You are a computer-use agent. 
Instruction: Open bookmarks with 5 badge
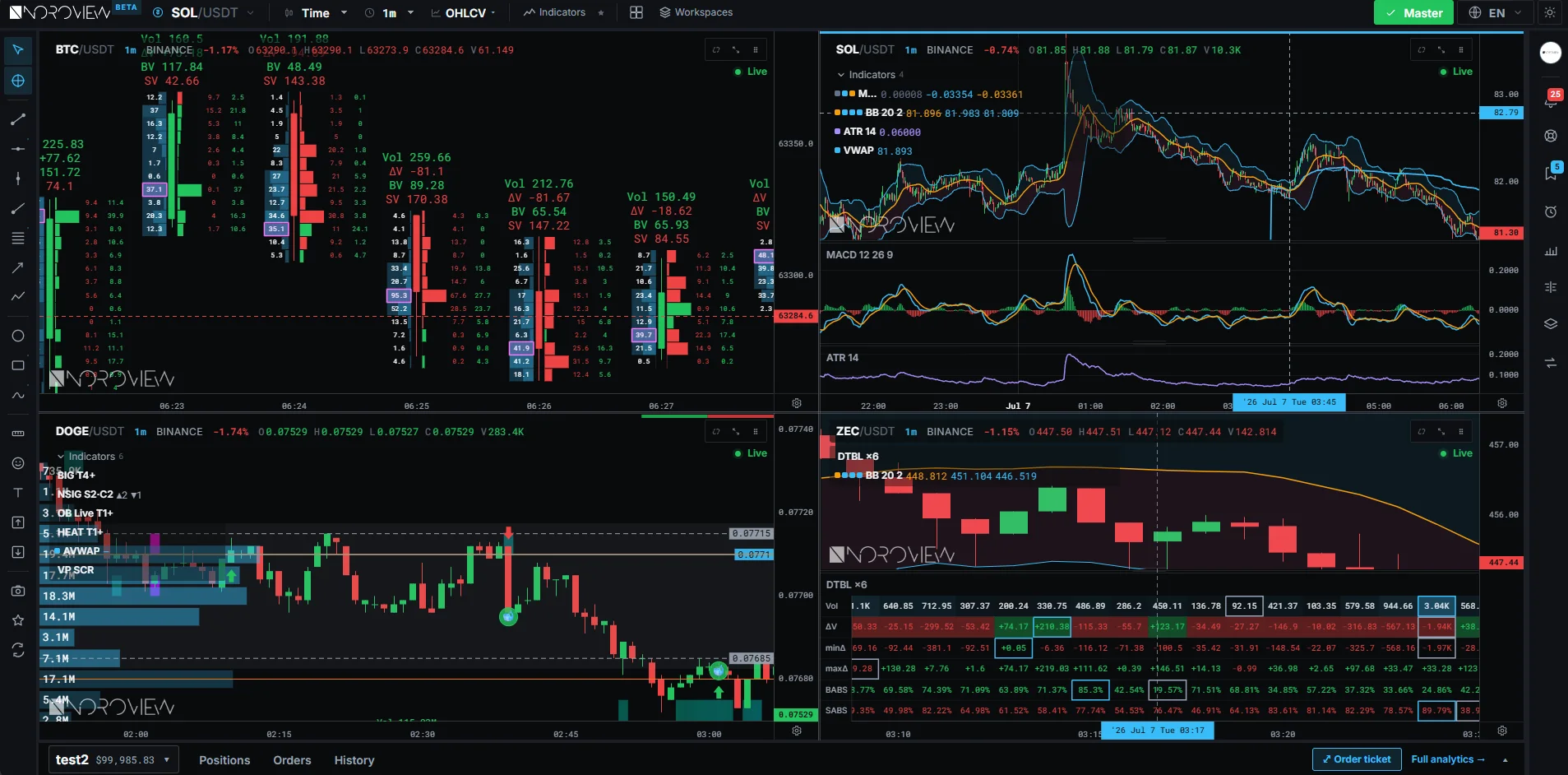coord(1551,172)
